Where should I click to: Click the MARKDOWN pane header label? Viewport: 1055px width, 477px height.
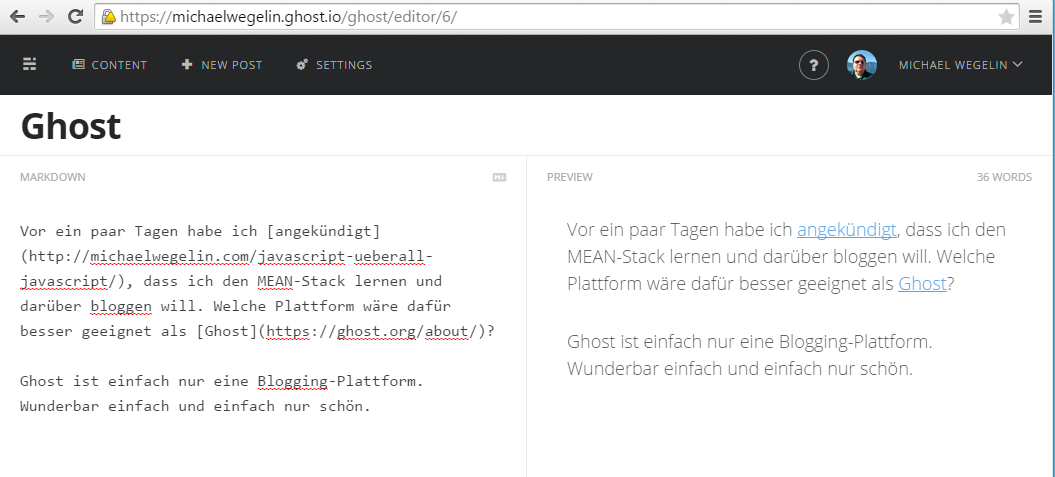(x=52, y=177)
